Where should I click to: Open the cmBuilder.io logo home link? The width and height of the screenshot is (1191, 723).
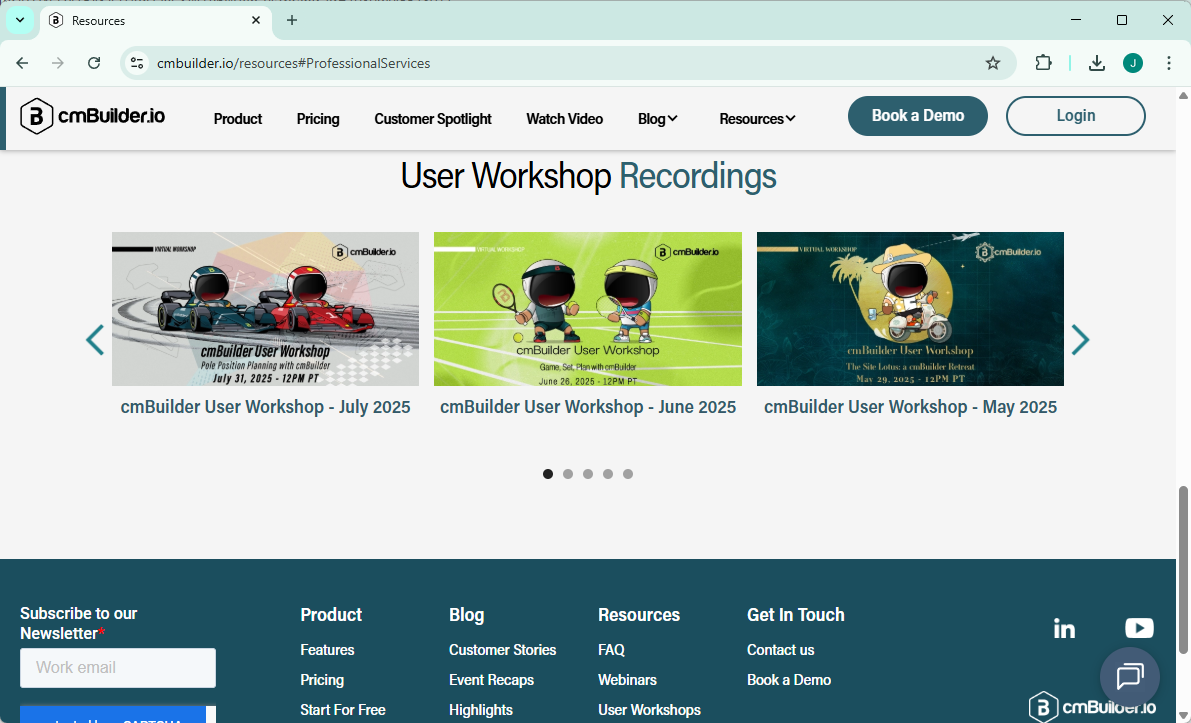(x=92, y=116)
